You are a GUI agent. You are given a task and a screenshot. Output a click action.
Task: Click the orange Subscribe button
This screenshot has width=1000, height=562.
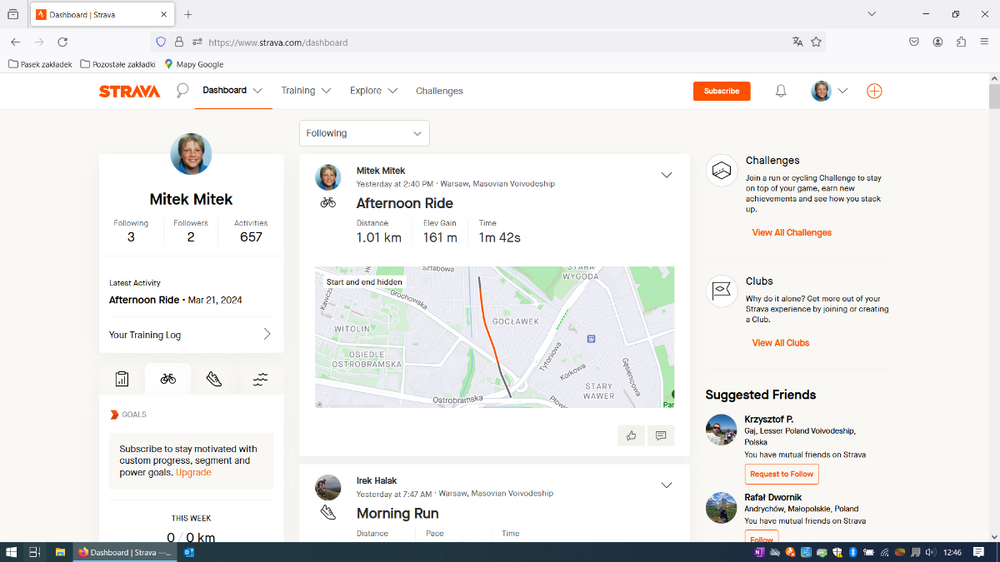point(721,91)
